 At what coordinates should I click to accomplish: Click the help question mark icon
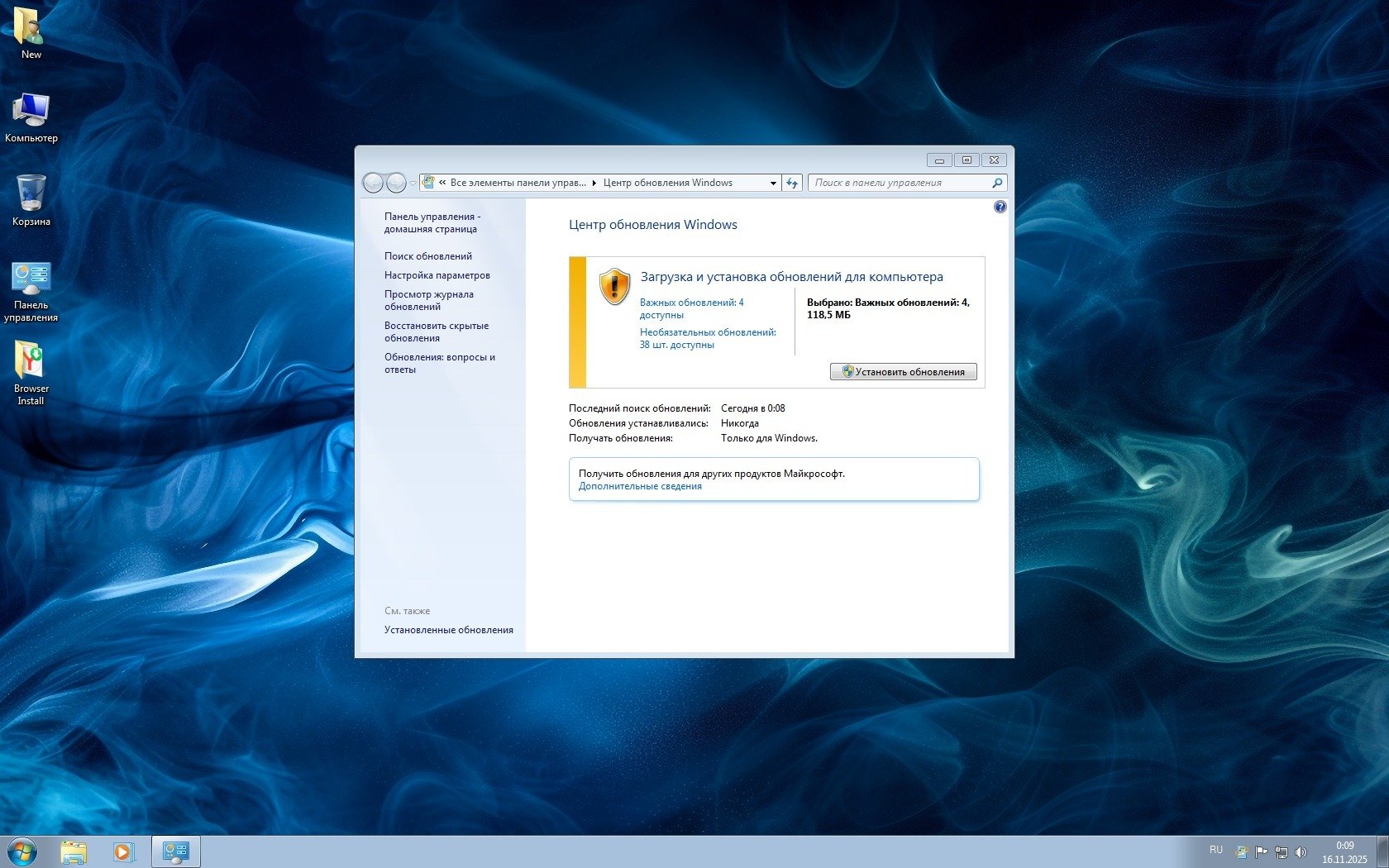click(x=1000, y=207)
